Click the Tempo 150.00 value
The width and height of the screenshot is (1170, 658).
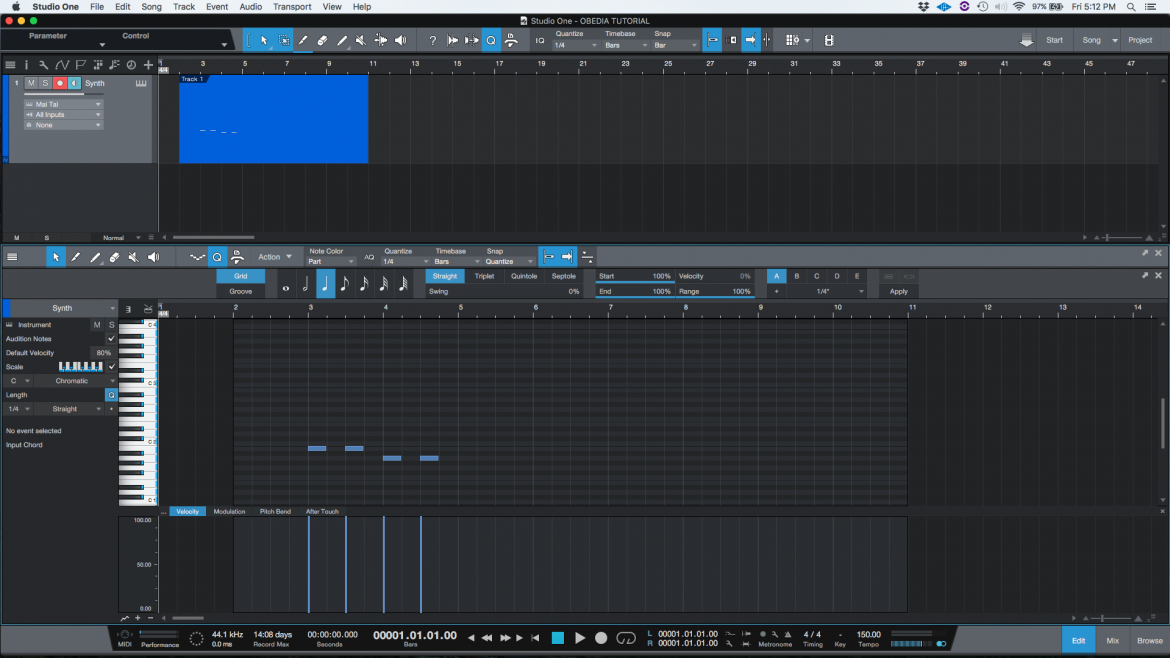pyautogui.click(x=869, y=635)
